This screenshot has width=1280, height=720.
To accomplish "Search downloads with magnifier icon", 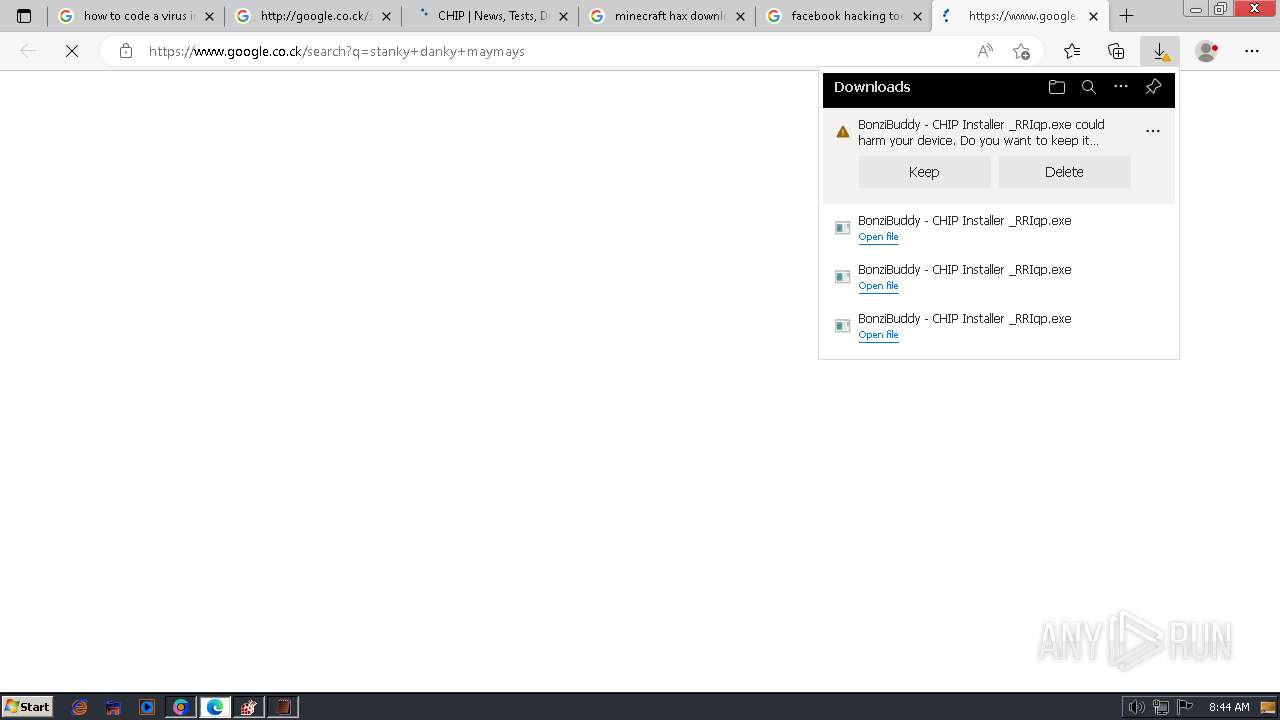I will (1089, 87).
